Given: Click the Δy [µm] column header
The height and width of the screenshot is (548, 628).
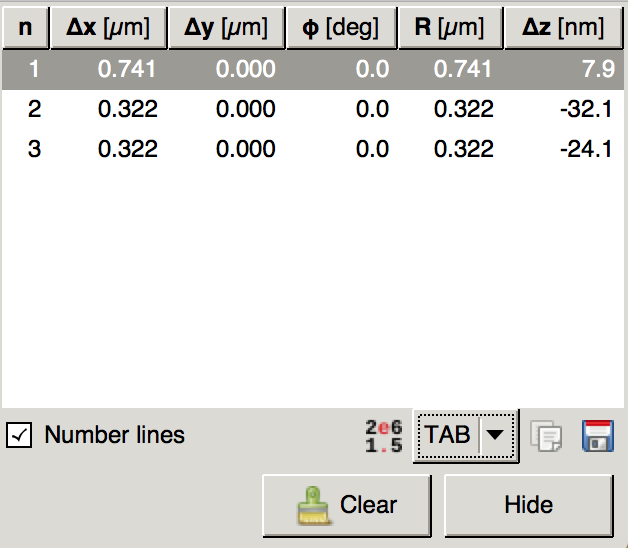Looking at the screenshot, I should click(x=226, y=28).
